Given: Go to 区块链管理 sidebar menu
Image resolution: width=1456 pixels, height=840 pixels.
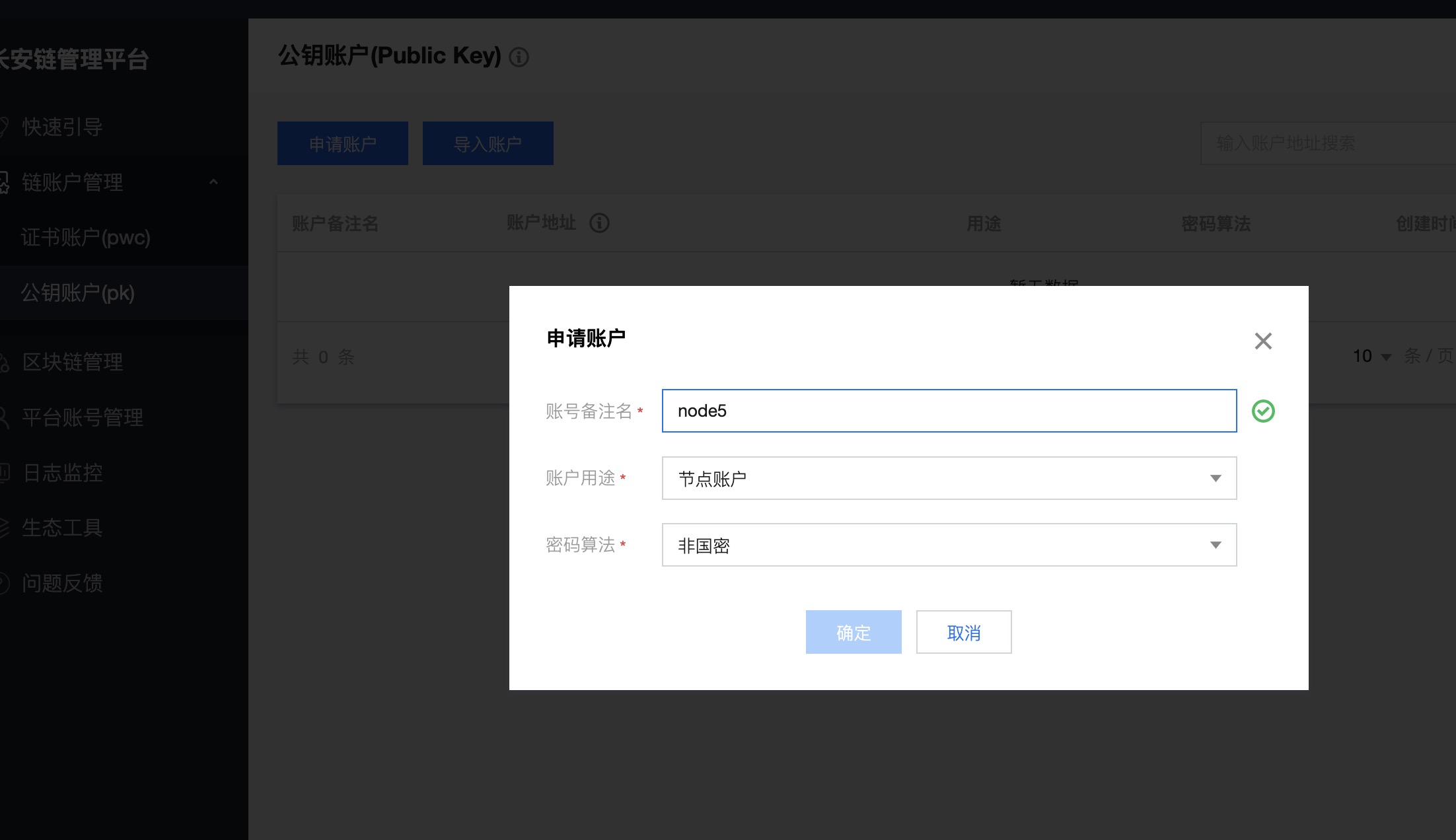Looking at the screenshot, I should (x=73, y=362).
